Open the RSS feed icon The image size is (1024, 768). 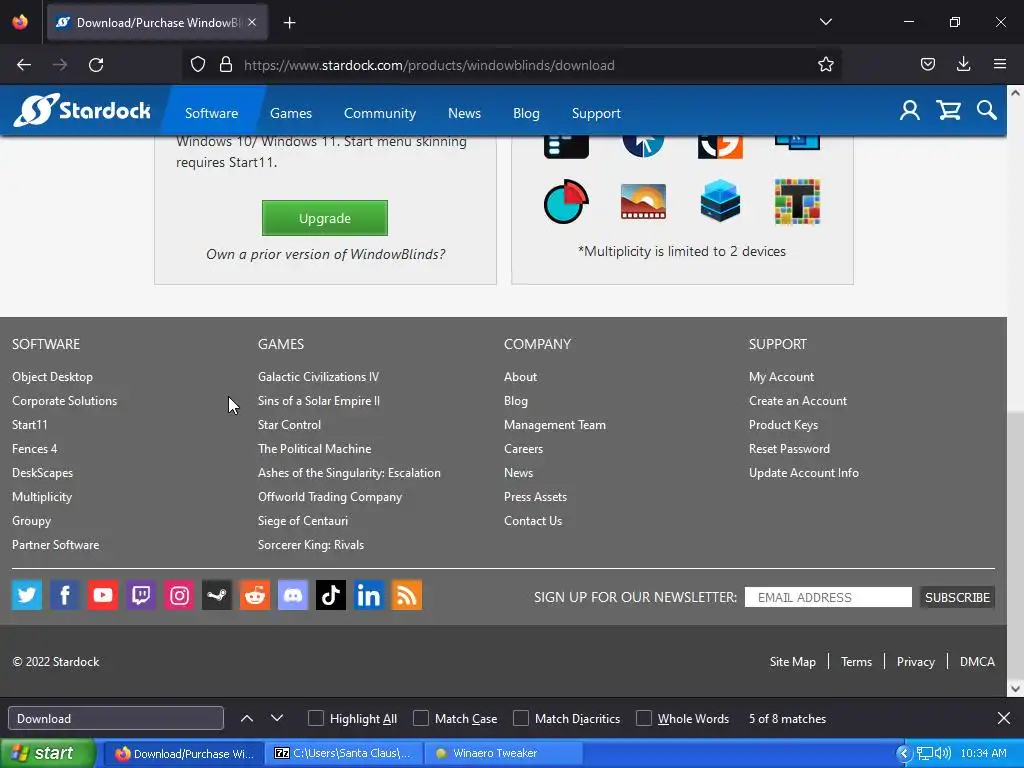click(x=406, y=595)
